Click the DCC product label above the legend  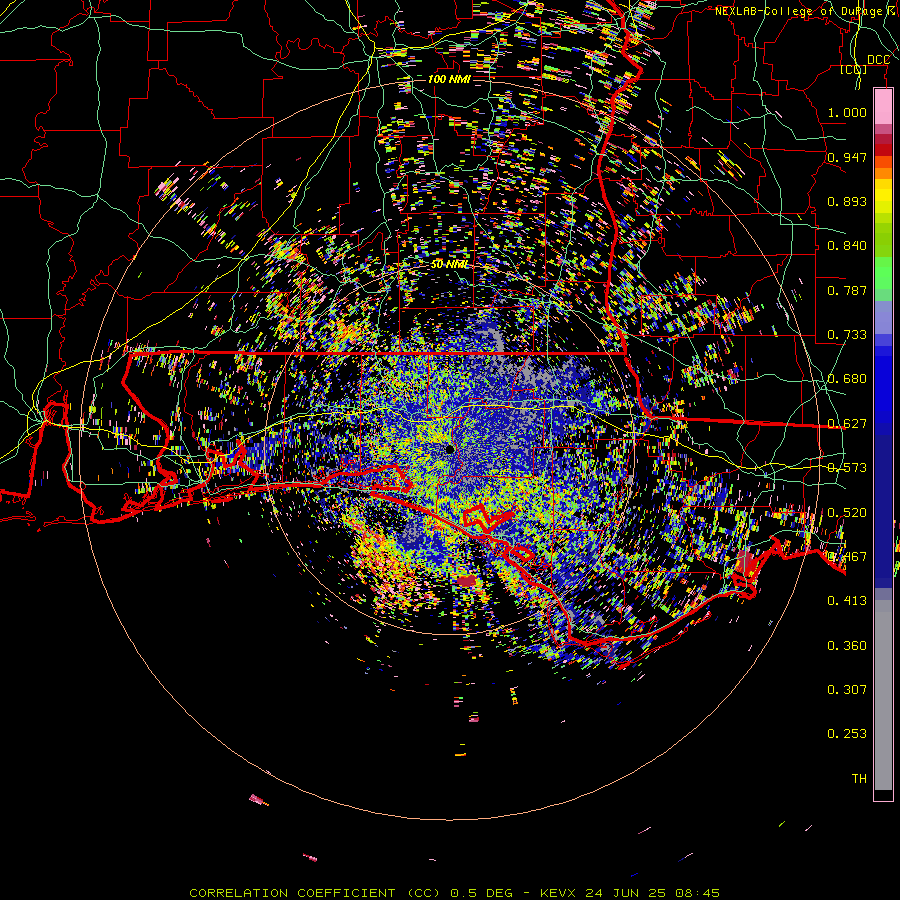[878, 60]
